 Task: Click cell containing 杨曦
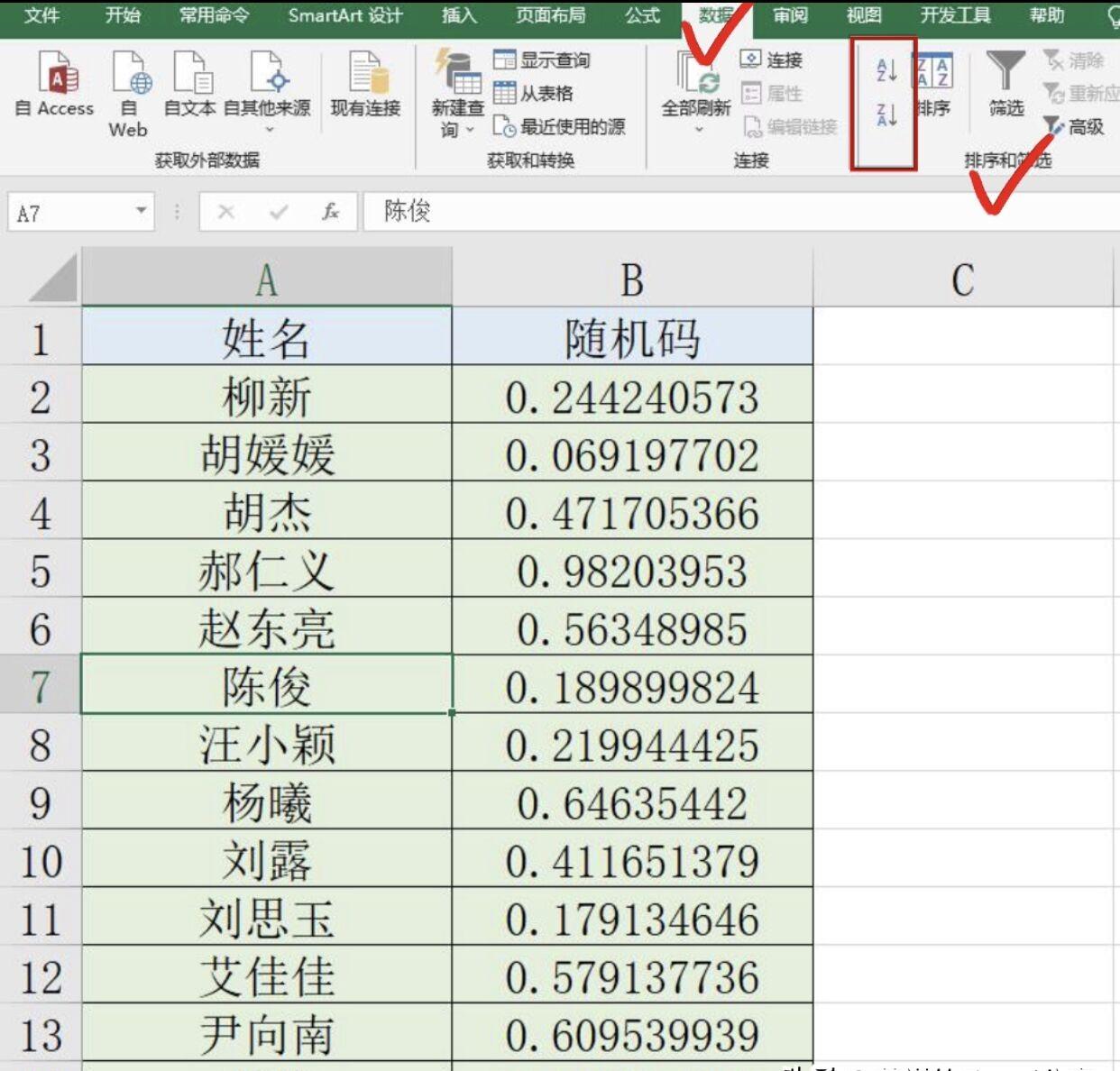tap(267, 801)
